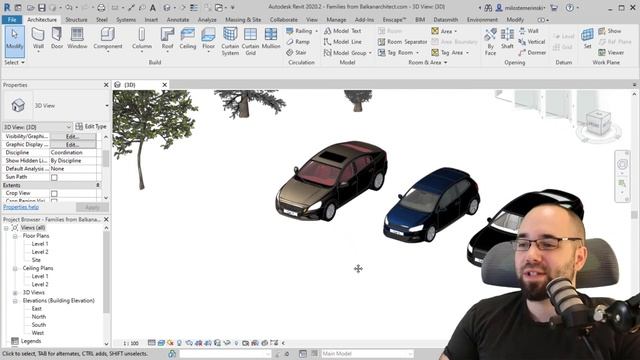Click the Ceiling tool
This screenshot has height=360, width=640.
coord(188,39)
